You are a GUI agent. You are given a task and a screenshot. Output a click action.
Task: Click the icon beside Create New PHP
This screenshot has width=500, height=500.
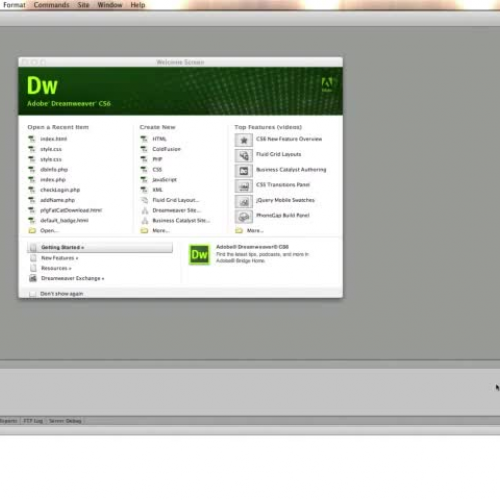click(x=144, y=159)
